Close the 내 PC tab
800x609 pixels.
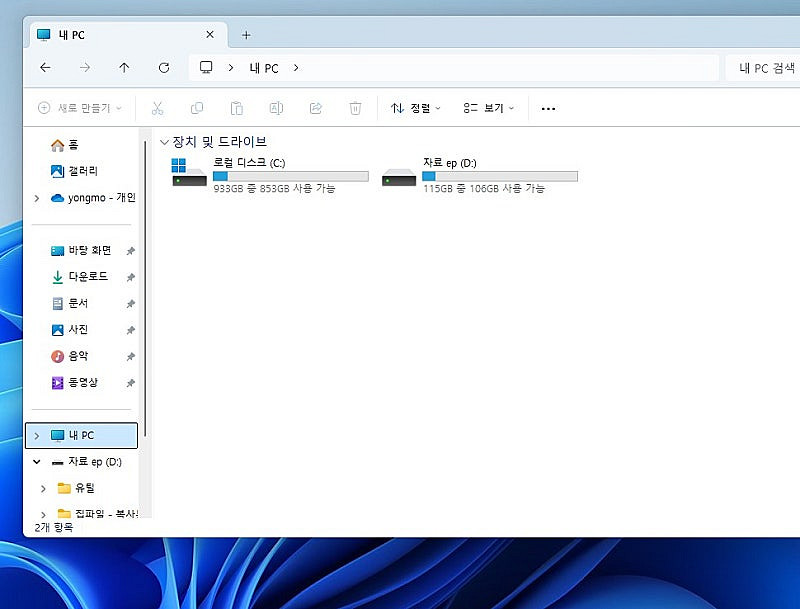coord(210,35)
